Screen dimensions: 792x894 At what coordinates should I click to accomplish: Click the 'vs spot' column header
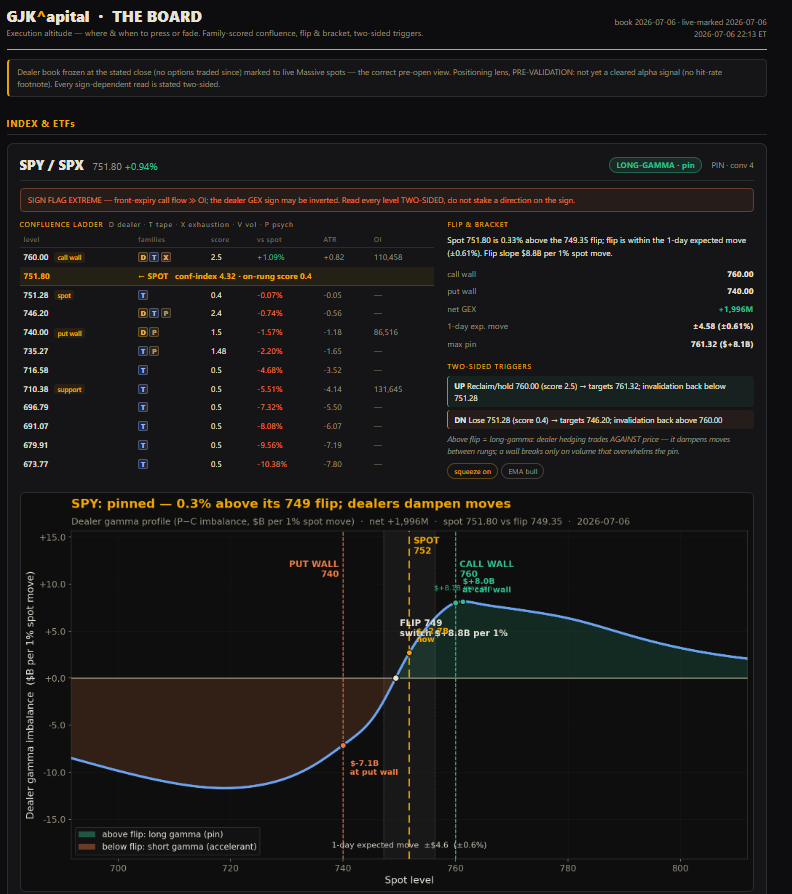269,240
